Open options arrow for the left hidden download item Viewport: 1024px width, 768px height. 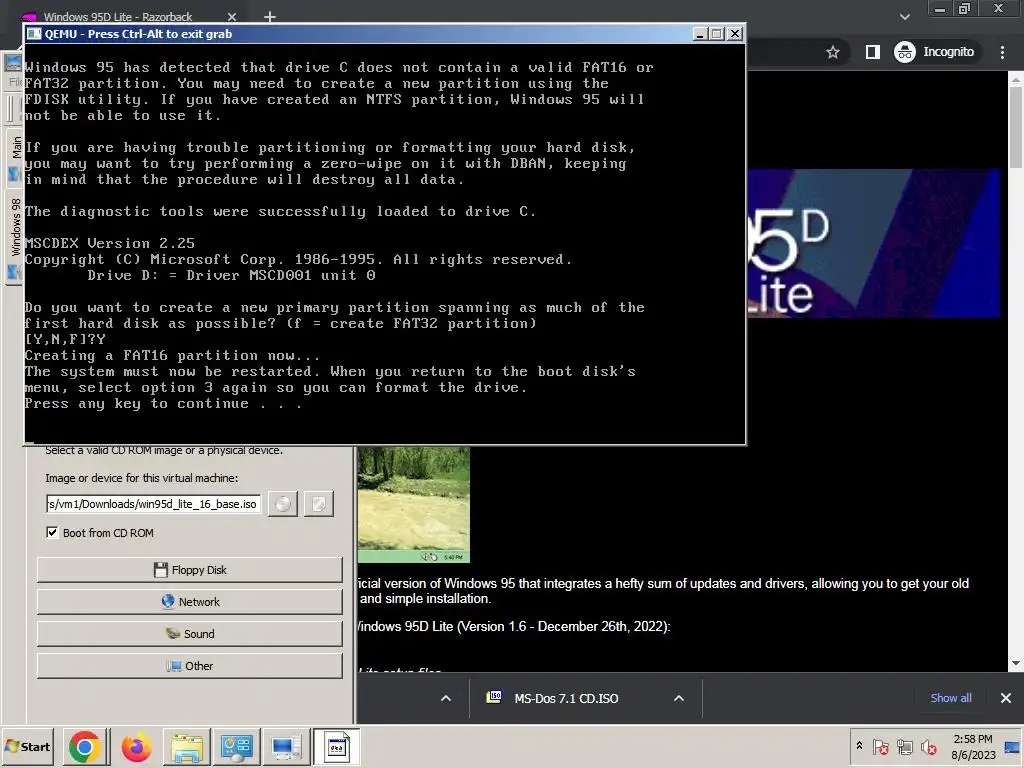pyautogui.click(x=446, y=698)
